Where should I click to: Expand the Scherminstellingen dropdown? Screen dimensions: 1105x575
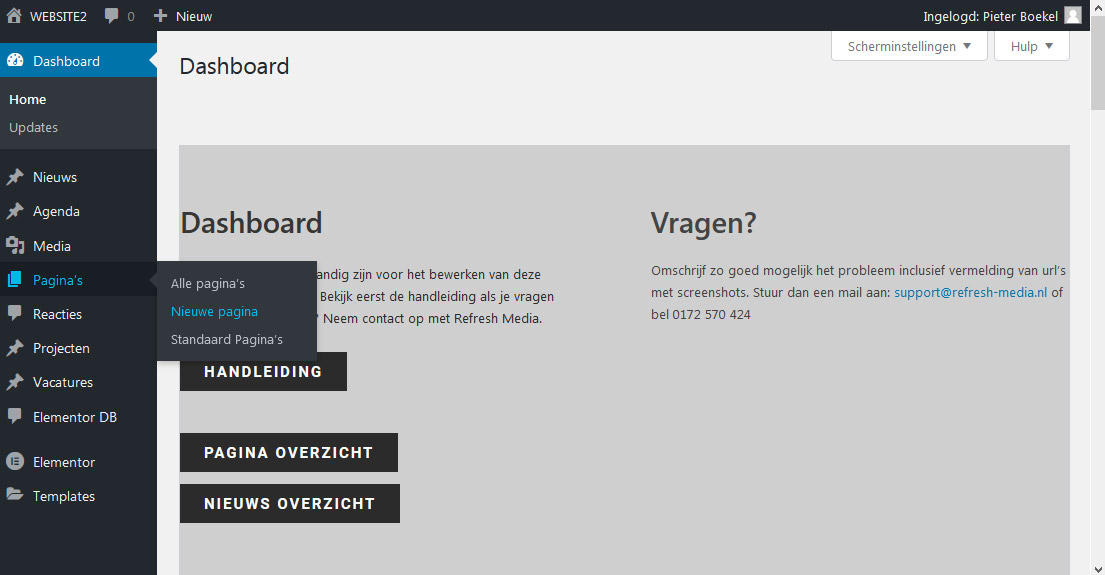(908, 46)
